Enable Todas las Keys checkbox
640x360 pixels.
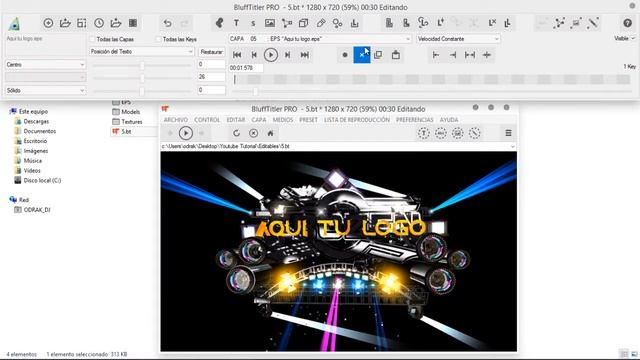(158, 39)
